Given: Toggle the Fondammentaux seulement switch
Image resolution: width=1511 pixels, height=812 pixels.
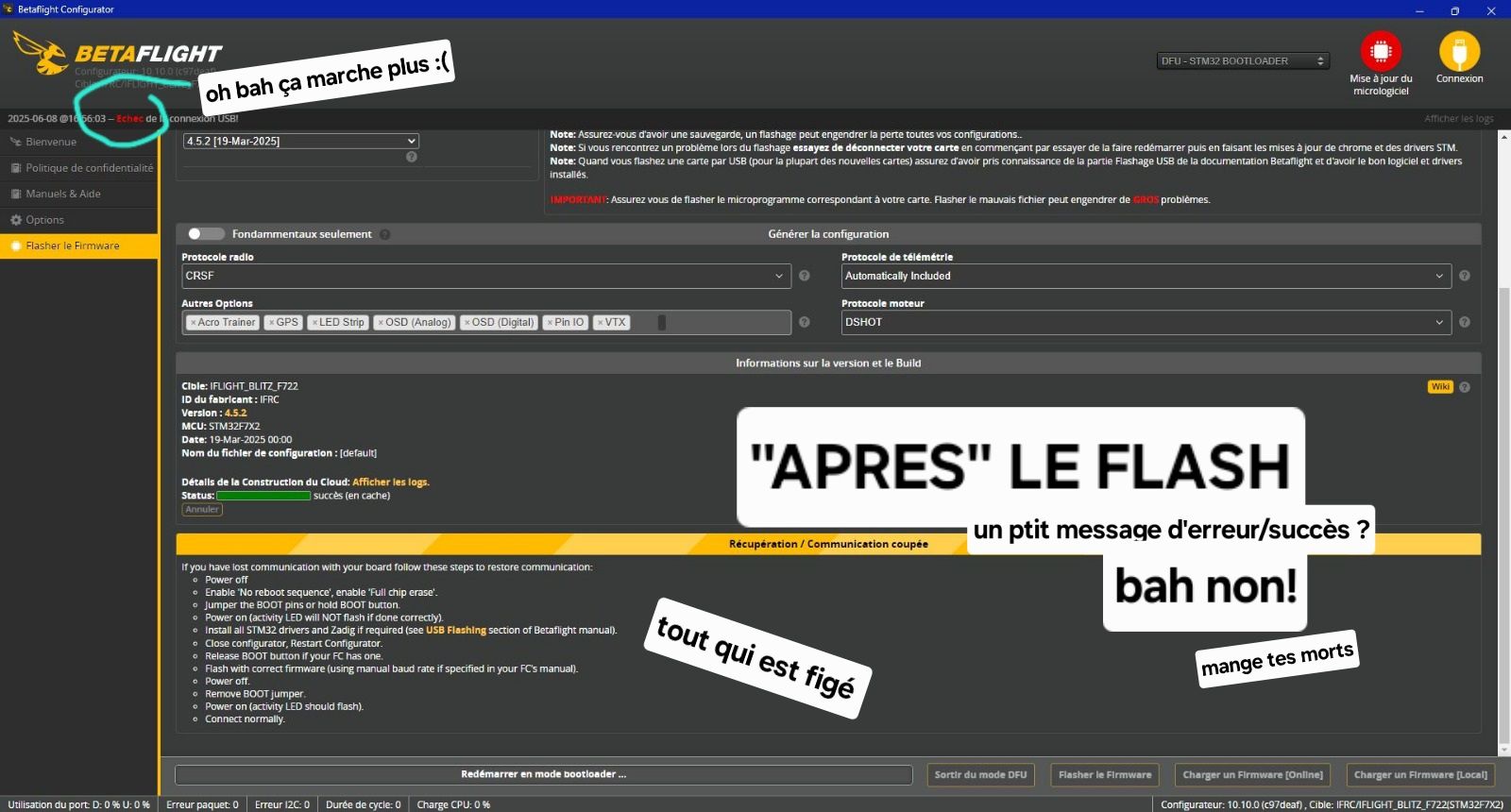Looking at the screenshot, I should pos(205,234).
